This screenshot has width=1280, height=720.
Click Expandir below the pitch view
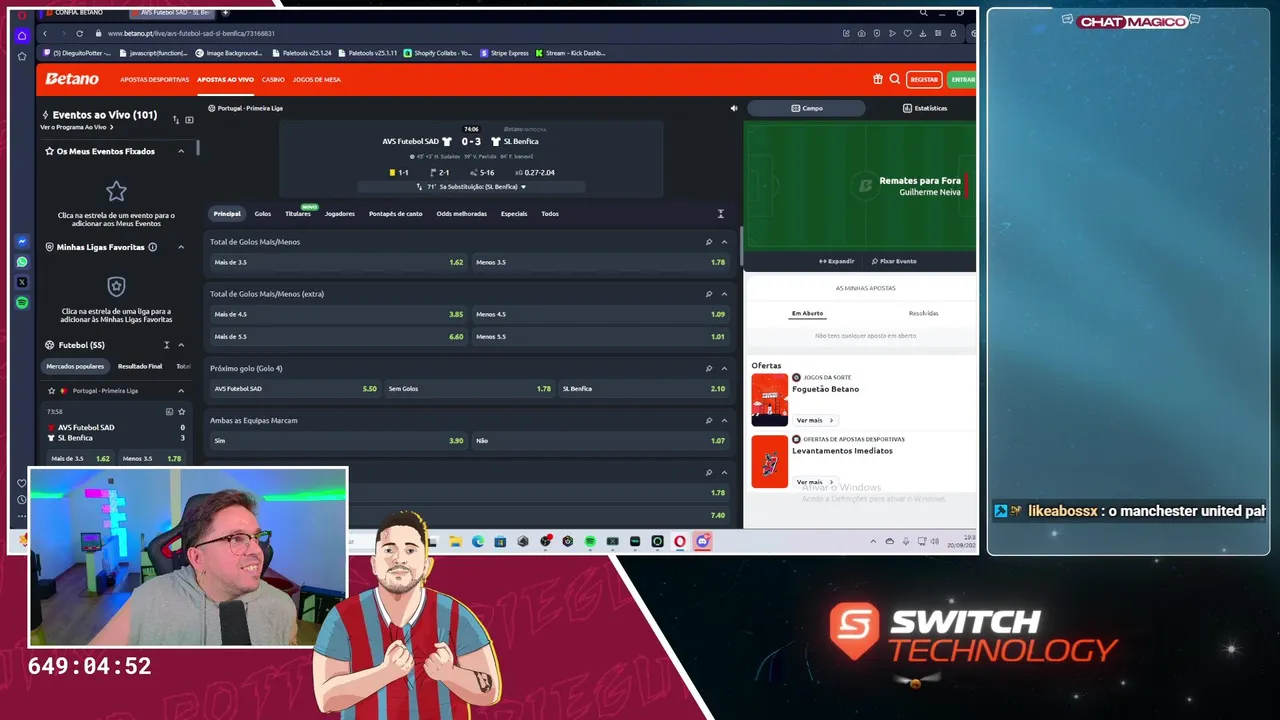[x=837, y=261]
